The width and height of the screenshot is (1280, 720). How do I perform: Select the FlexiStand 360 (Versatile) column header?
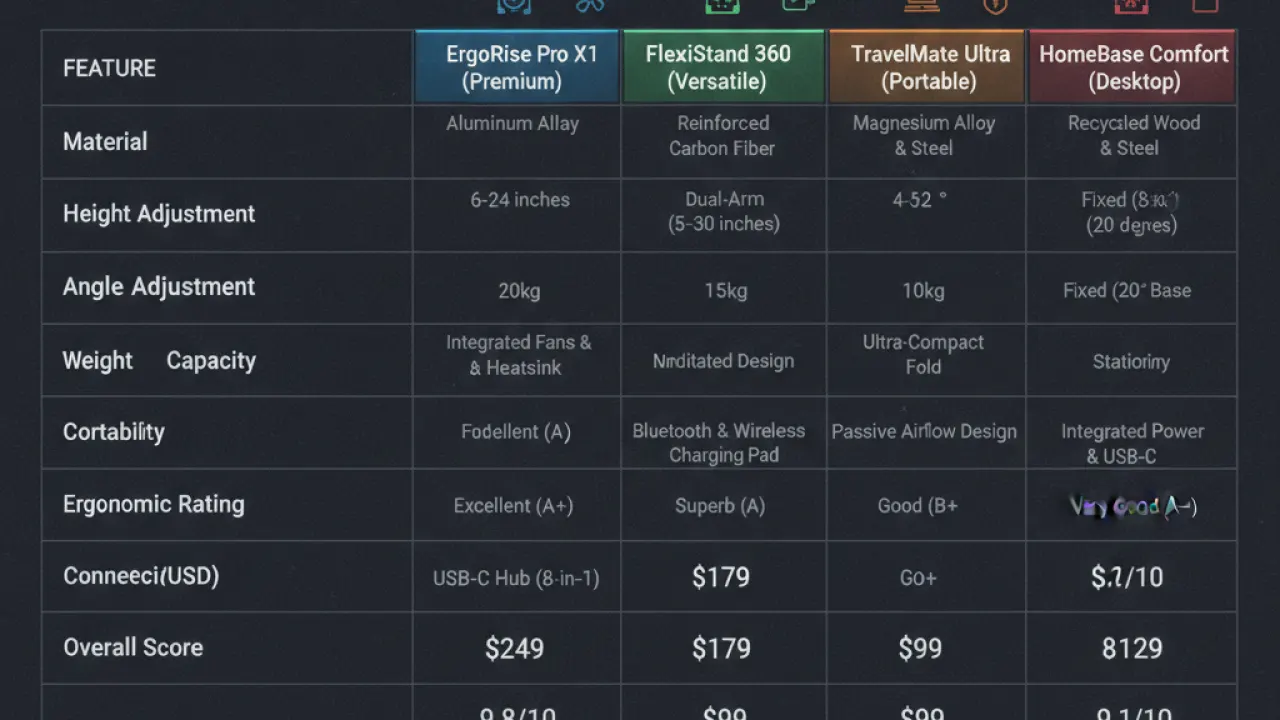[724, 67]
